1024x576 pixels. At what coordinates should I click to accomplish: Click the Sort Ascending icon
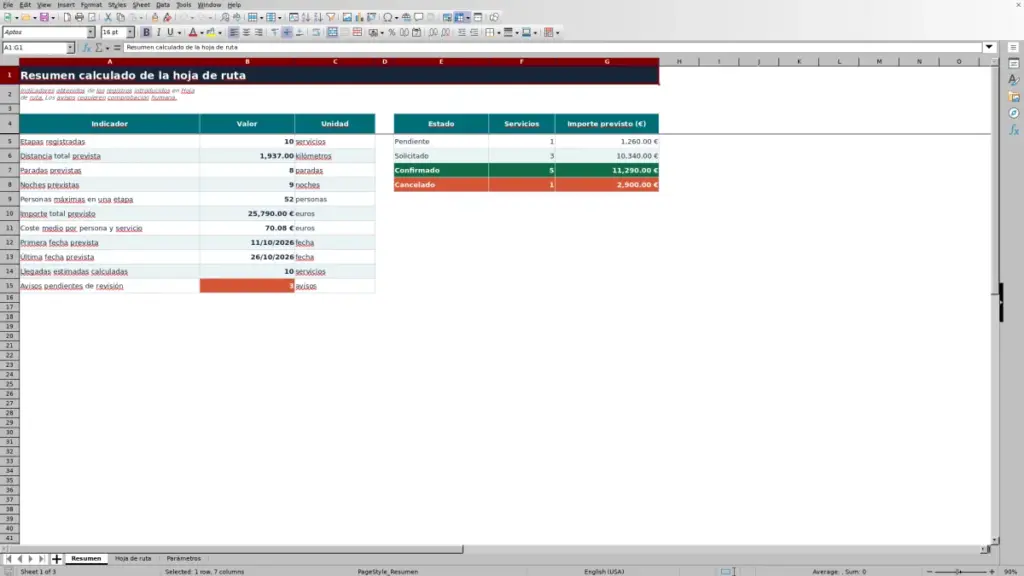(x=306, y=18)
